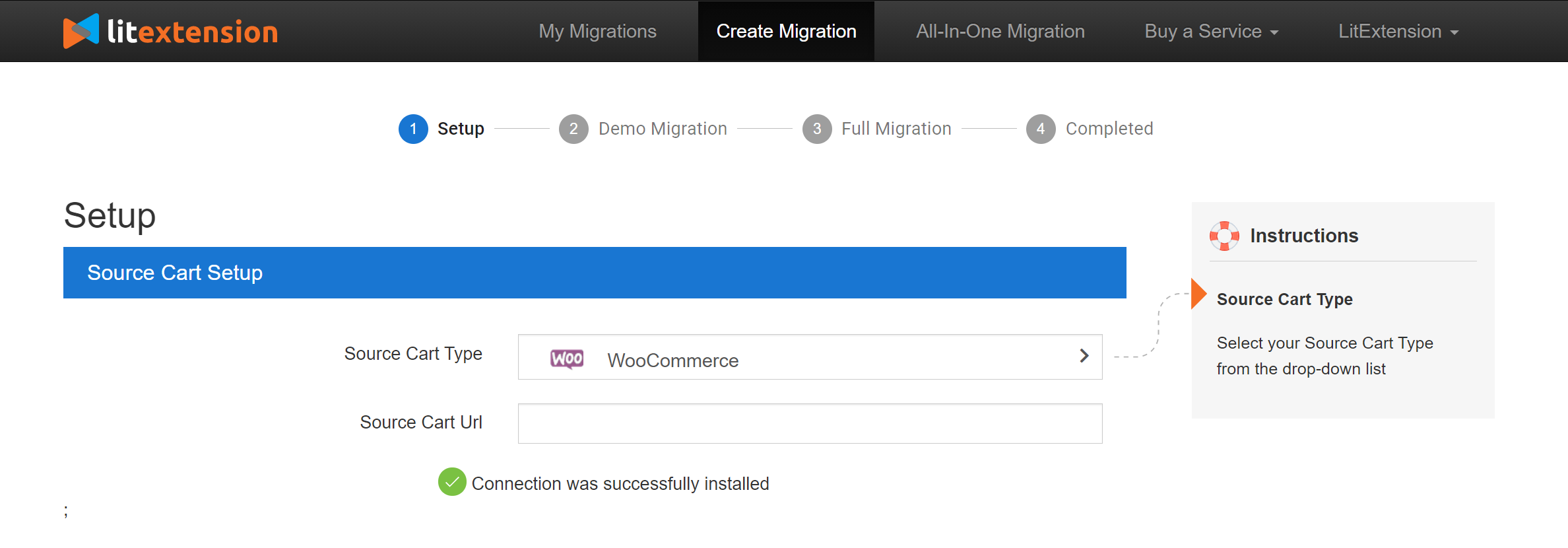Click the Source Cart Type instruction heading
1568x548 pixels.
pyautogui.click(x=1284, y=299)
